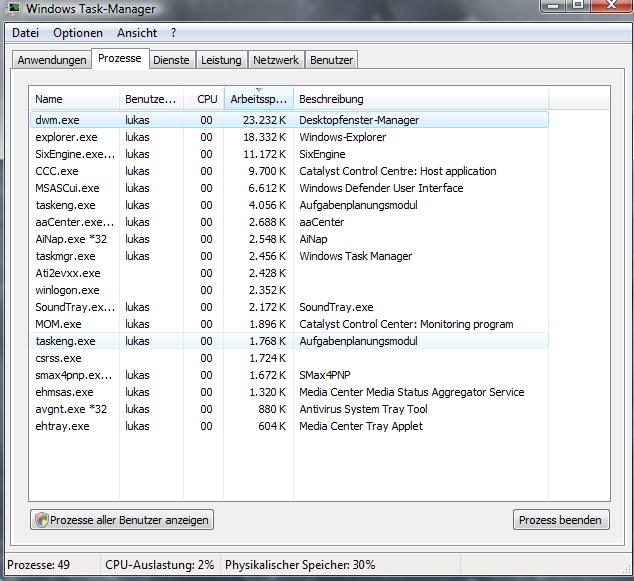Select the SoundTray.ex... process name
The height and width of the screenshot is (581, 634).
[x=75, y=307]
